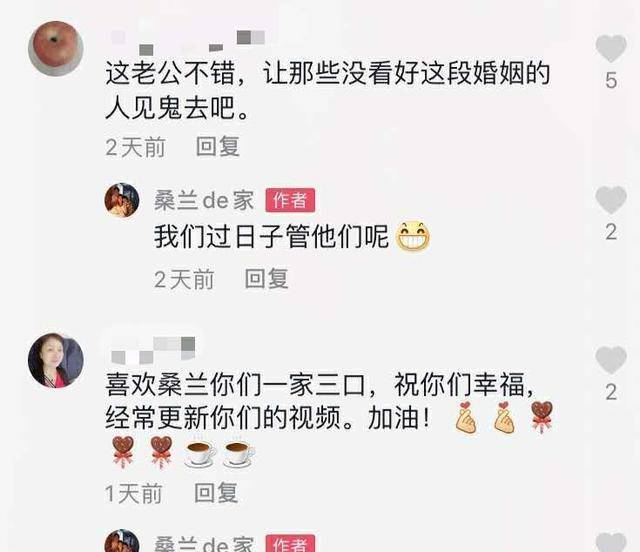Reply to the 这老公不错 comment
This screenshot has width=640, height=552.
pyautogui.click(x=218, y=147)
